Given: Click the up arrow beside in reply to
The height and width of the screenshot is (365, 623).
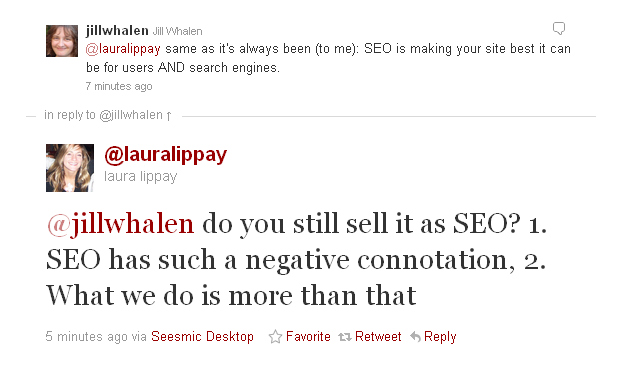Looking at the screenshot, I should pos(169,116).
